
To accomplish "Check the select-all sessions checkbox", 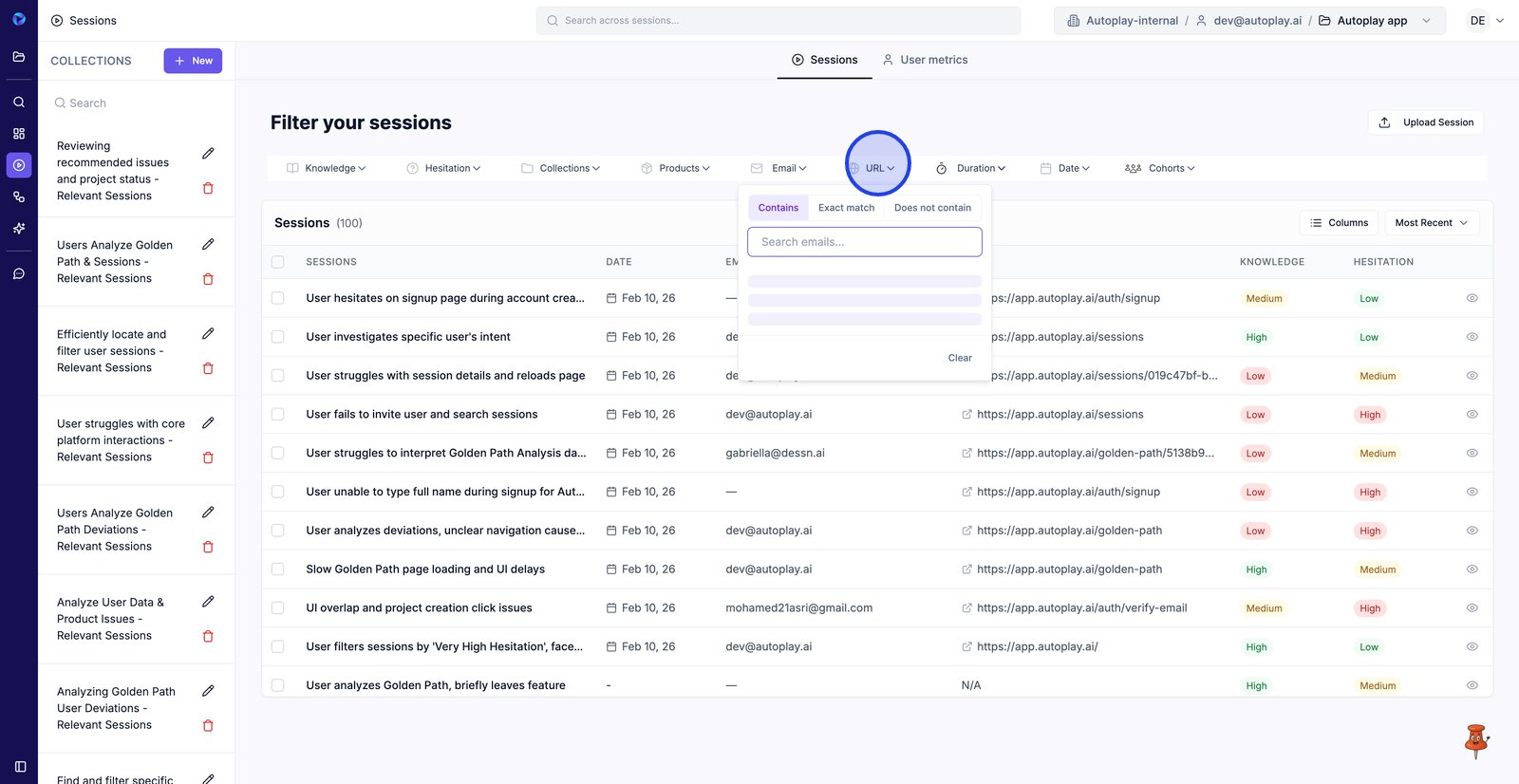I will point(278,262).
